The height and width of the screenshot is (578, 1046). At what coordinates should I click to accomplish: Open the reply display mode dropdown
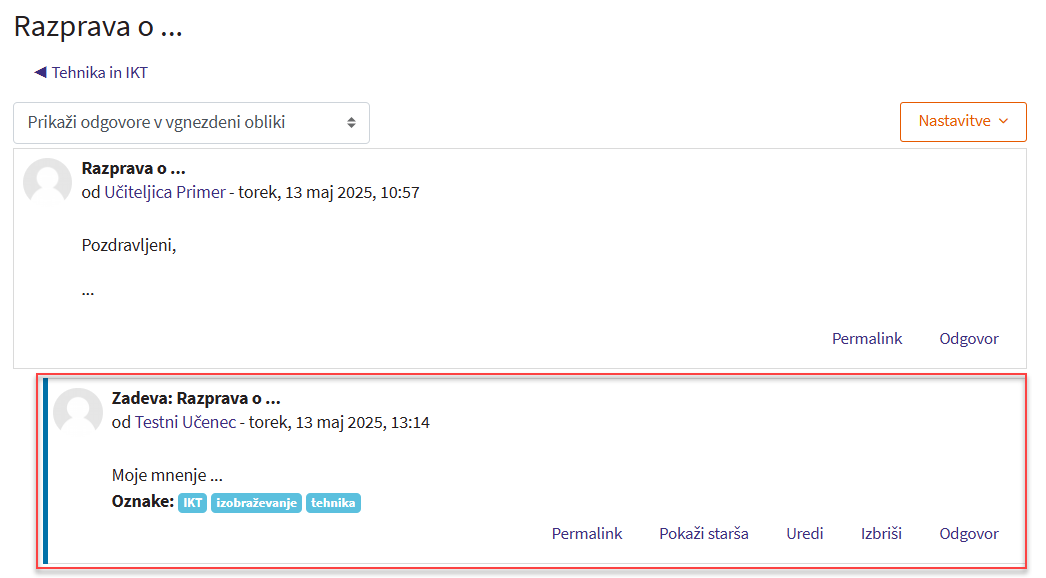coord(191,123)
